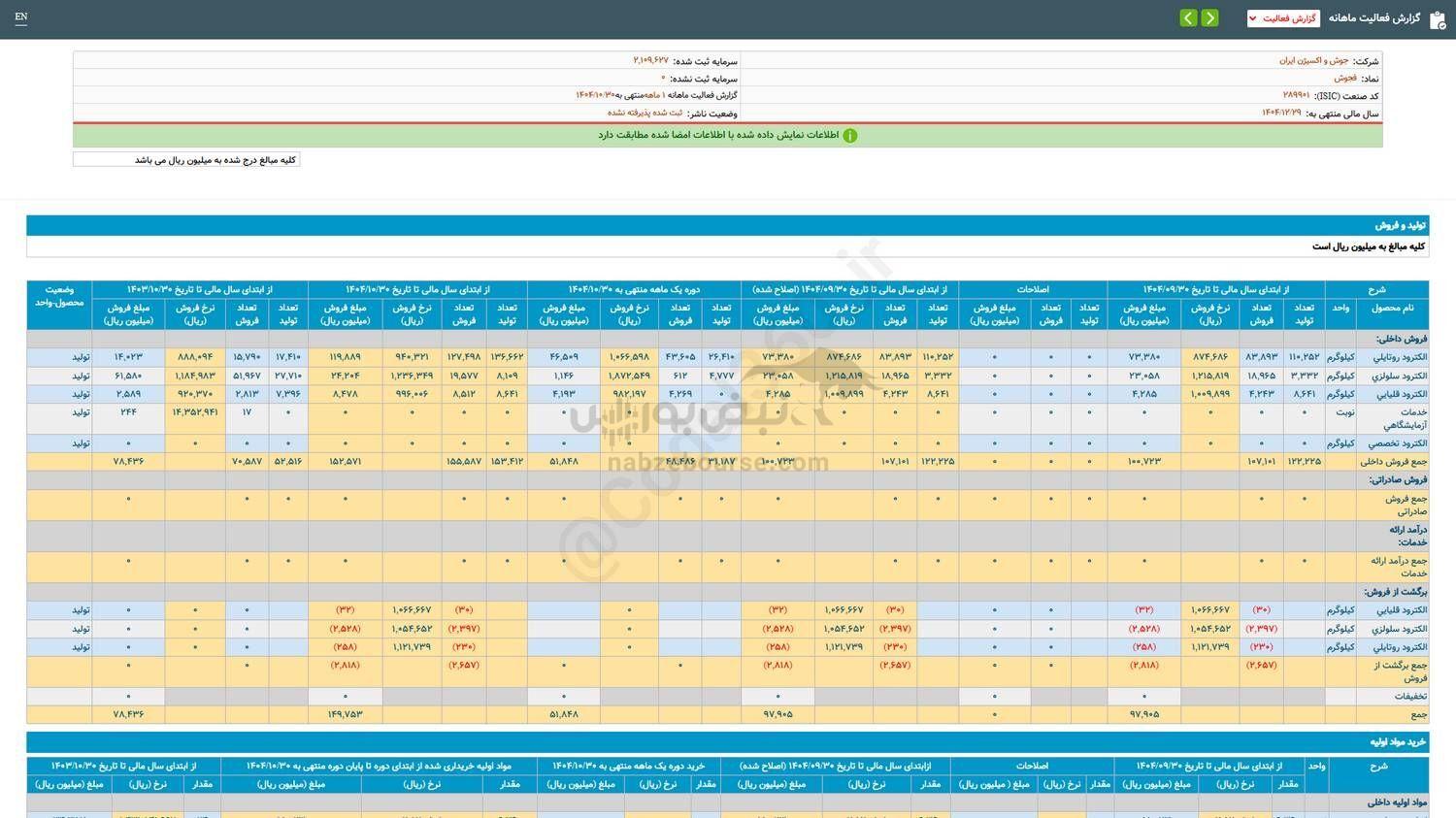Select the تولید و فروش section header
1456x818 pixels.
[x=1400, y=225]
